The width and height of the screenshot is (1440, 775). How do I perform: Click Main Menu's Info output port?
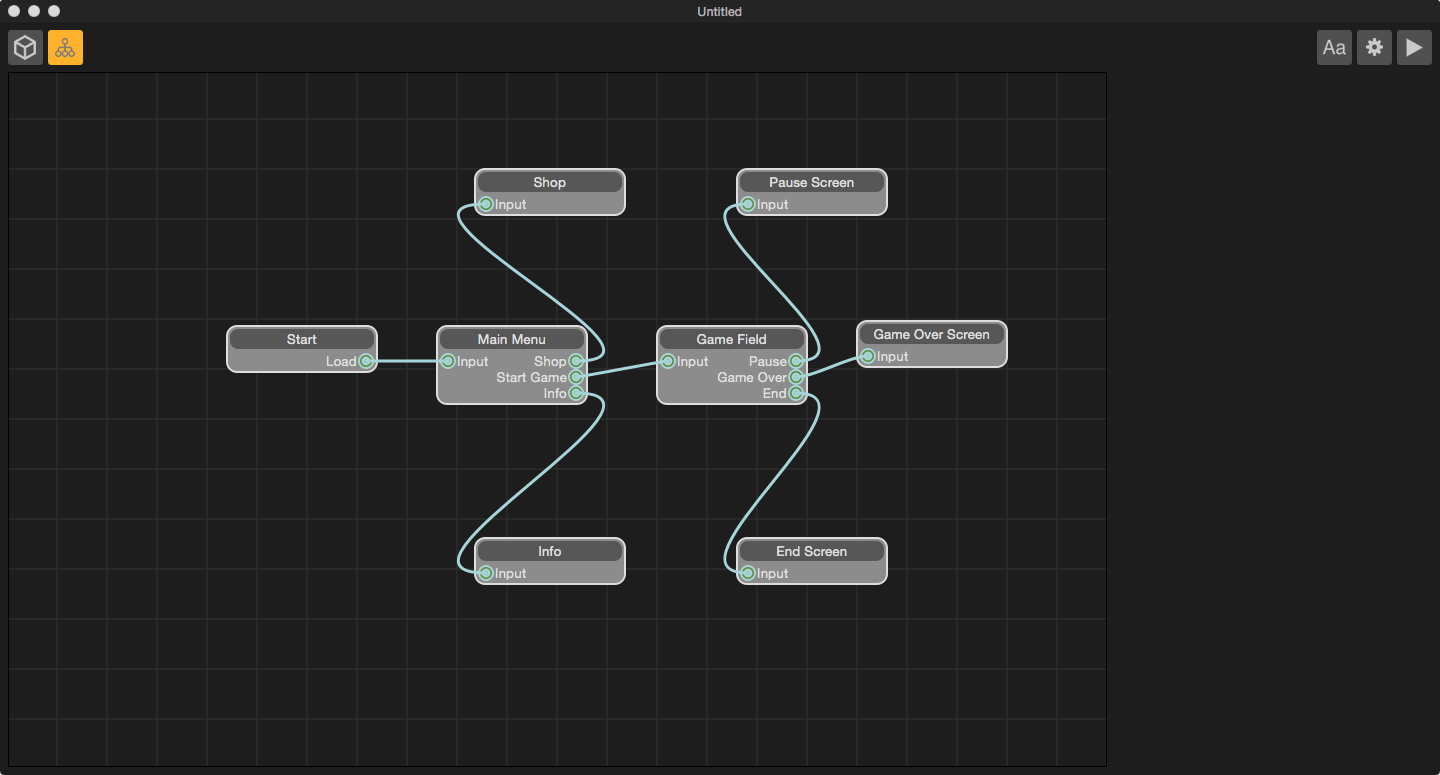click(576, 393)
